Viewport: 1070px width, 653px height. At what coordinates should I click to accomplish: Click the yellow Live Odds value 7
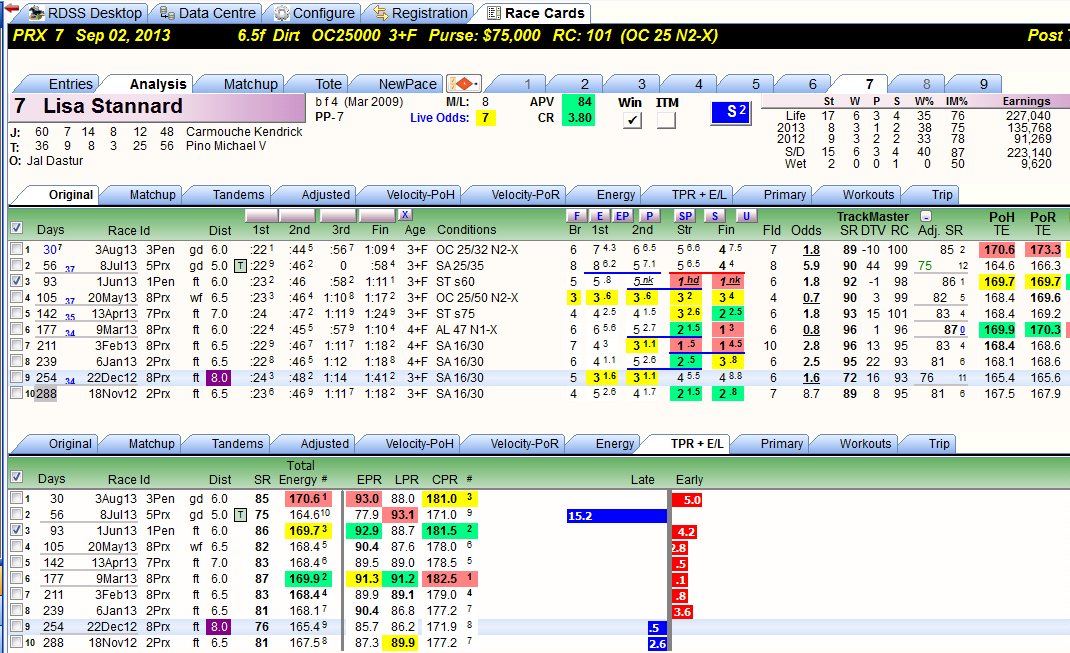pos(485,118)
